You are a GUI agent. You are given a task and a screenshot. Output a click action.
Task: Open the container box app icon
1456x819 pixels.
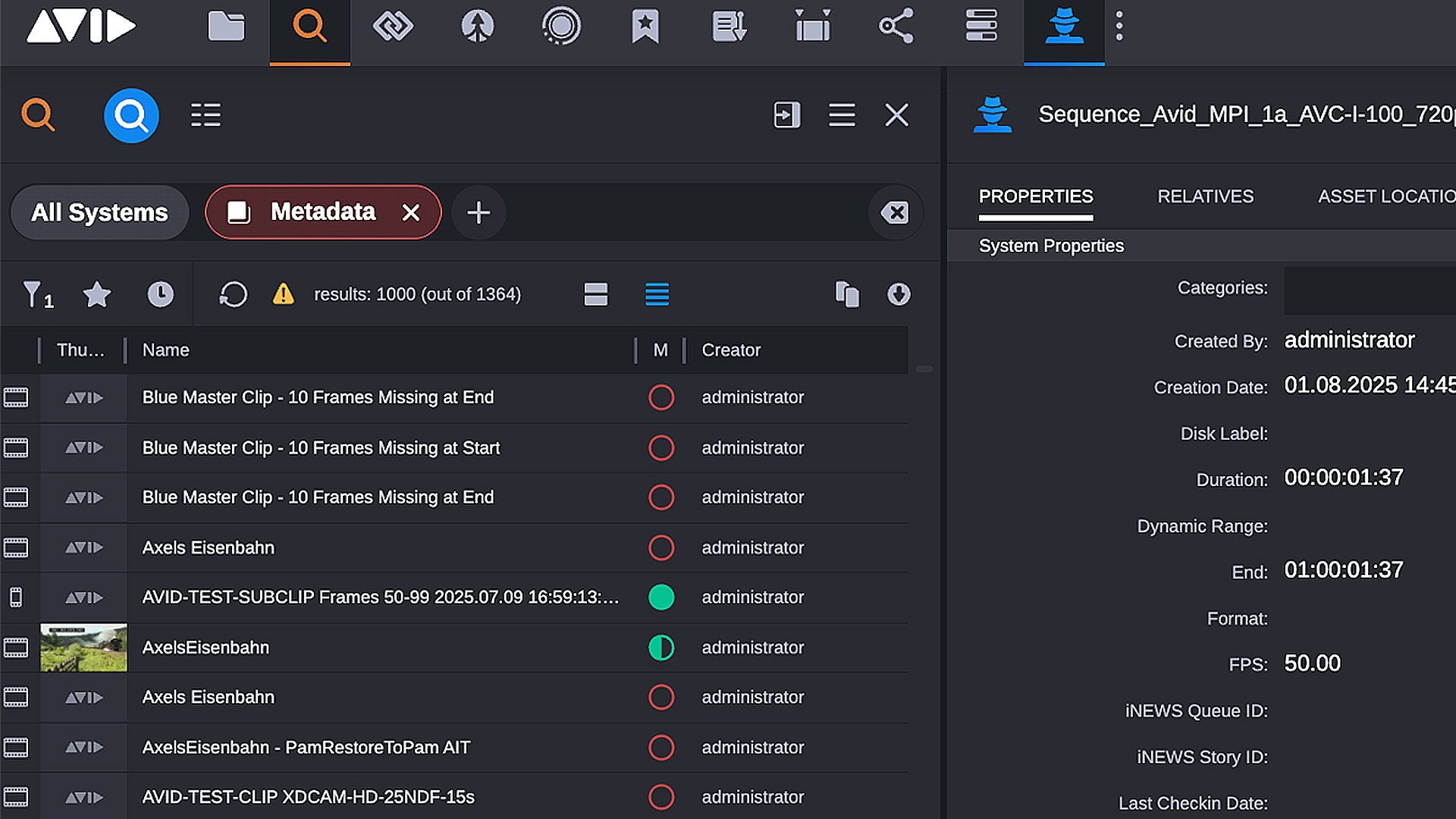[812, 27]
